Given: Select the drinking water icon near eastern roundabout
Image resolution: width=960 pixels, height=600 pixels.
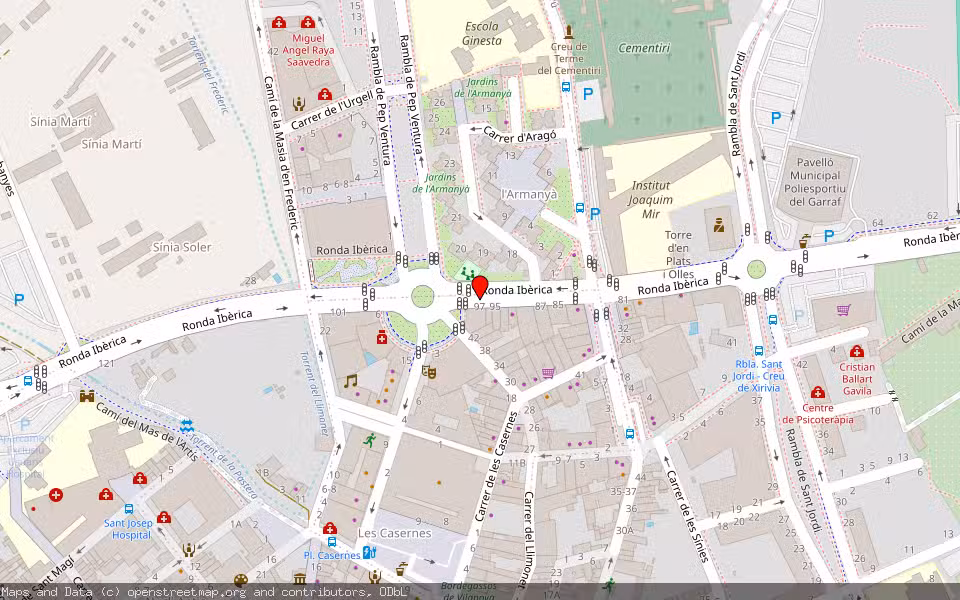Looking at the screenshot, I should pyautogui.click(x=804, y=241).
